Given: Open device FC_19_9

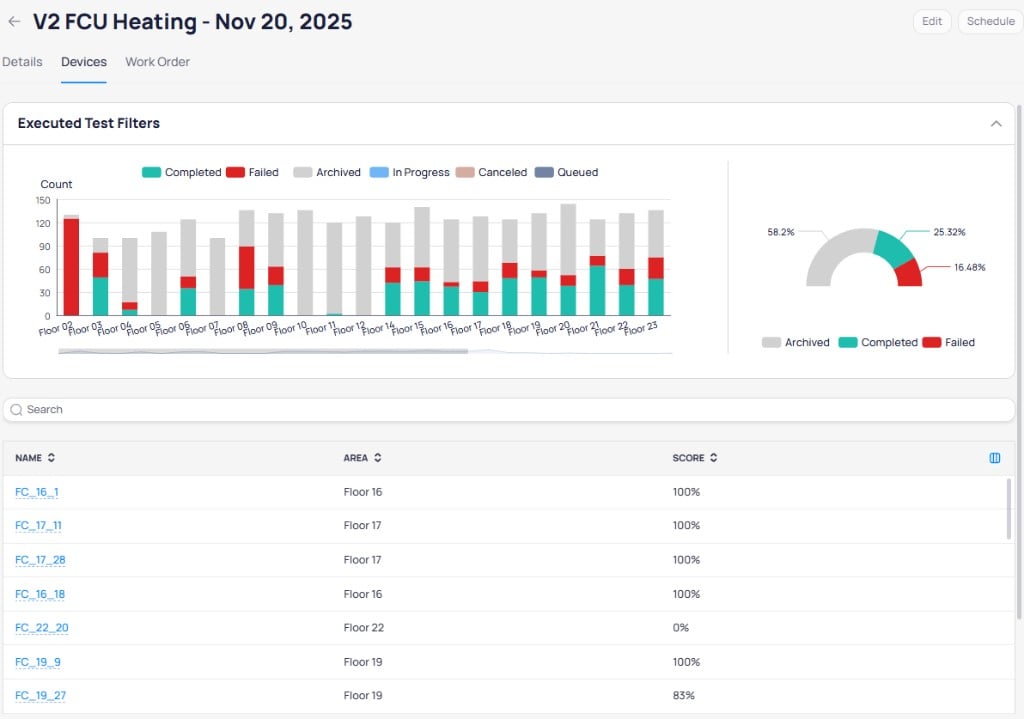Looking at the screenshot, I should 37,662.
